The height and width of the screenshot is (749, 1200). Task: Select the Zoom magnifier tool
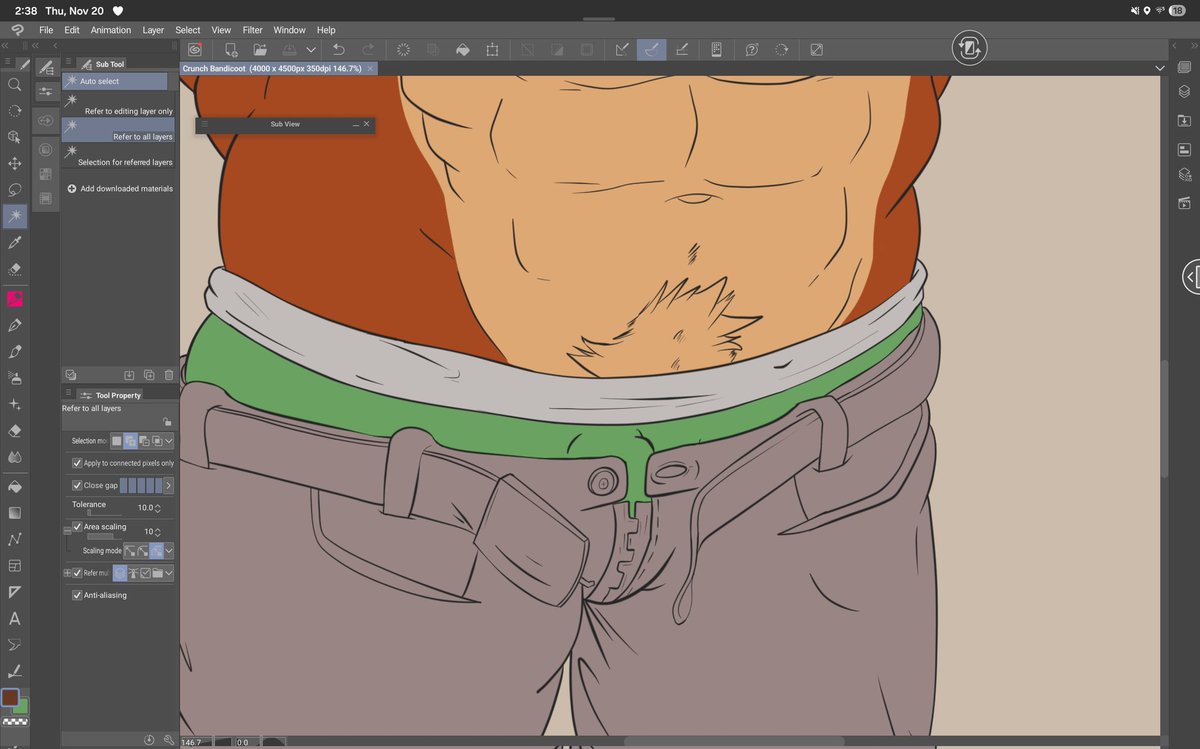click(x=14, y=85)
